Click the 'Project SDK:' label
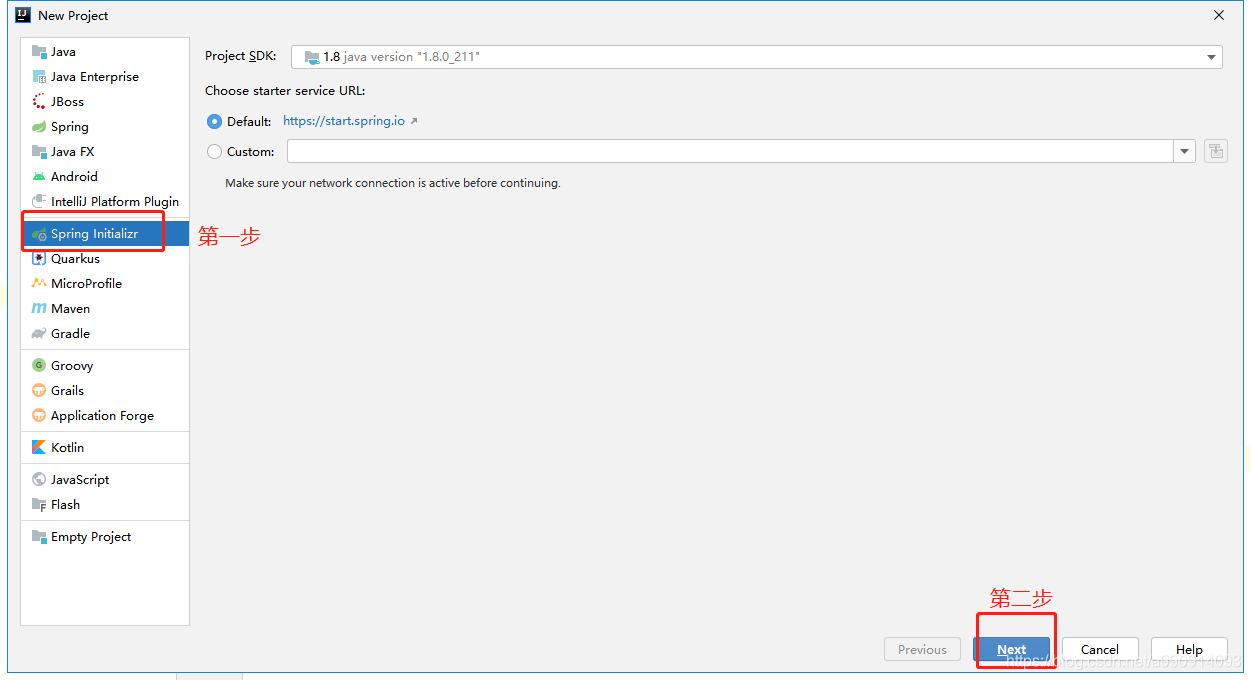This screenshot has width=1251, height=680. pyautogui.click(x=241, y=57)
